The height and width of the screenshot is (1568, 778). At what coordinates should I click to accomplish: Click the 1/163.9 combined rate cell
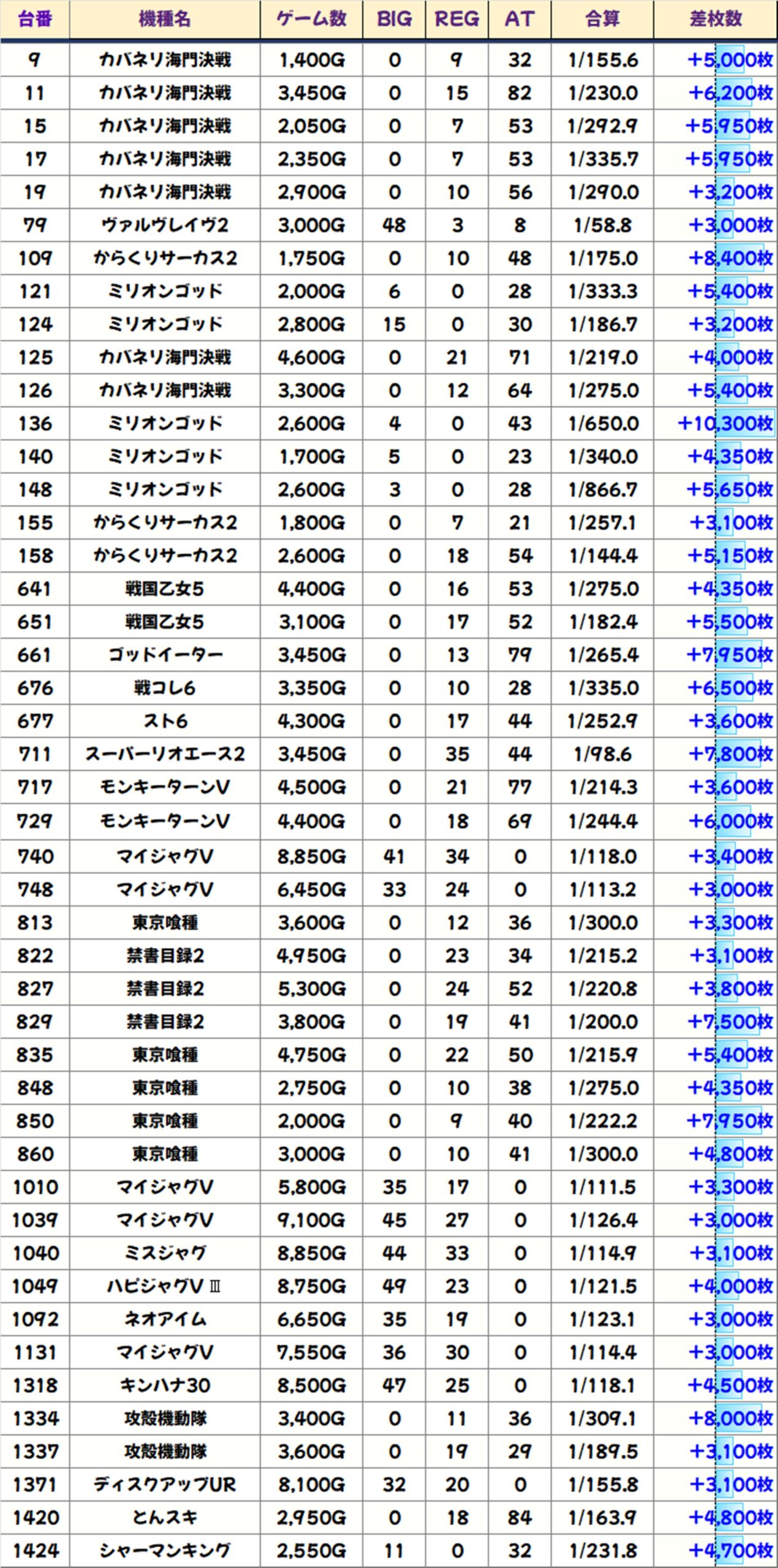click(603, 1518)
